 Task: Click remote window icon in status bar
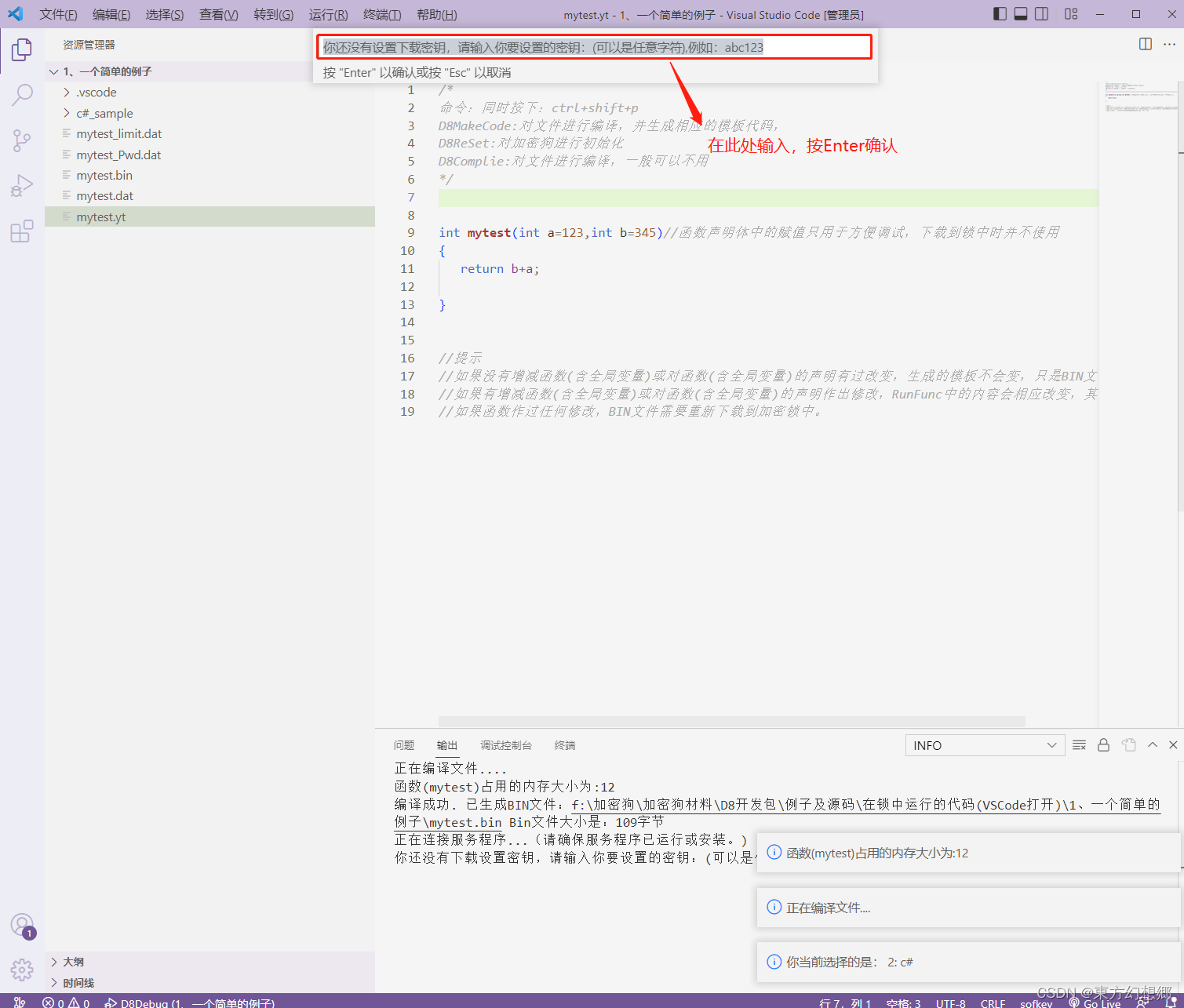click(x=20, y=1002)
